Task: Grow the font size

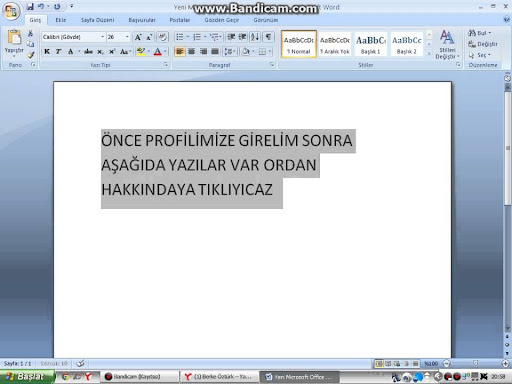Action: (x=138, y=37)
